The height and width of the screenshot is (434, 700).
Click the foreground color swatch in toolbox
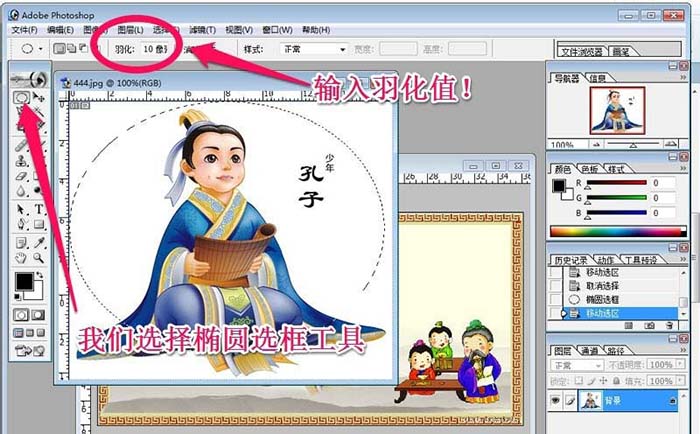click(24, 281)
